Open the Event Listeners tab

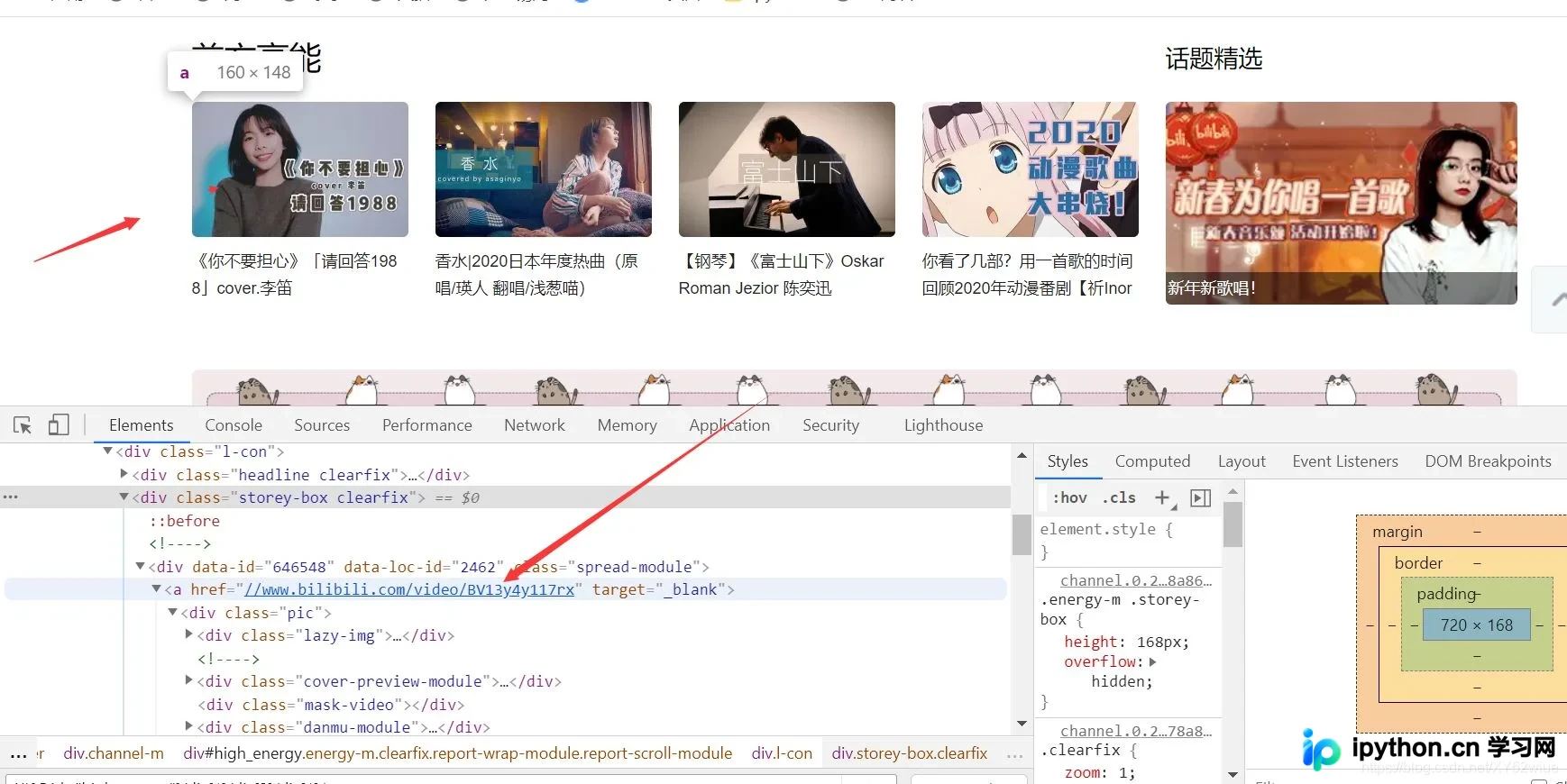pos(1344,460)
